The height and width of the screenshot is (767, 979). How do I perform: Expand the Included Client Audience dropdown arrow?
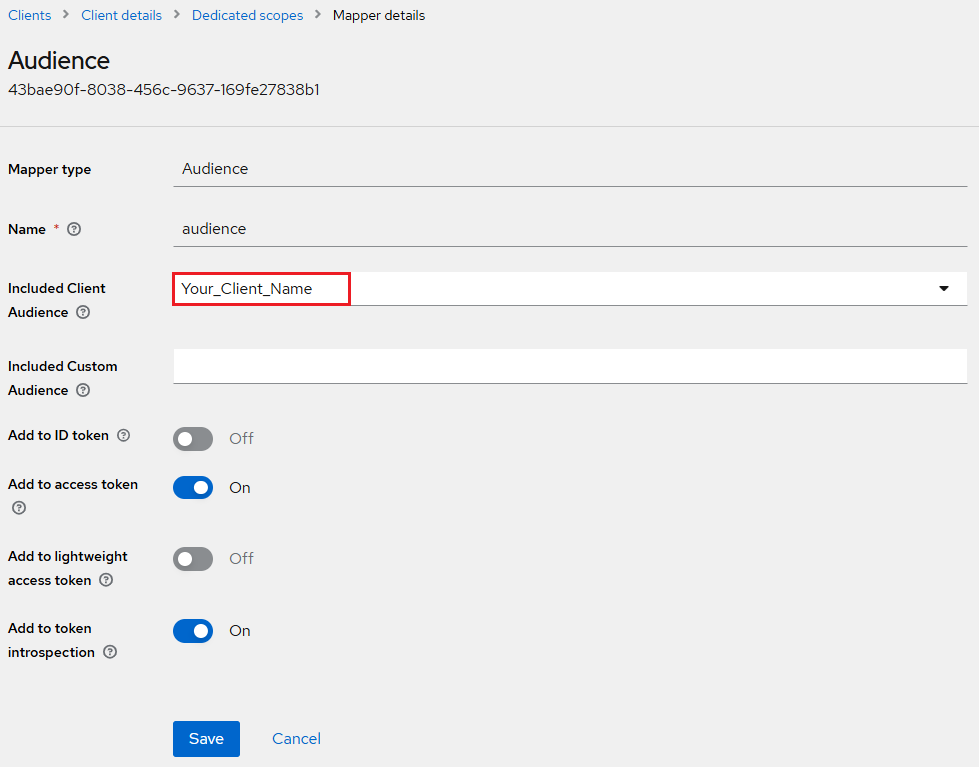click(943, 289)
